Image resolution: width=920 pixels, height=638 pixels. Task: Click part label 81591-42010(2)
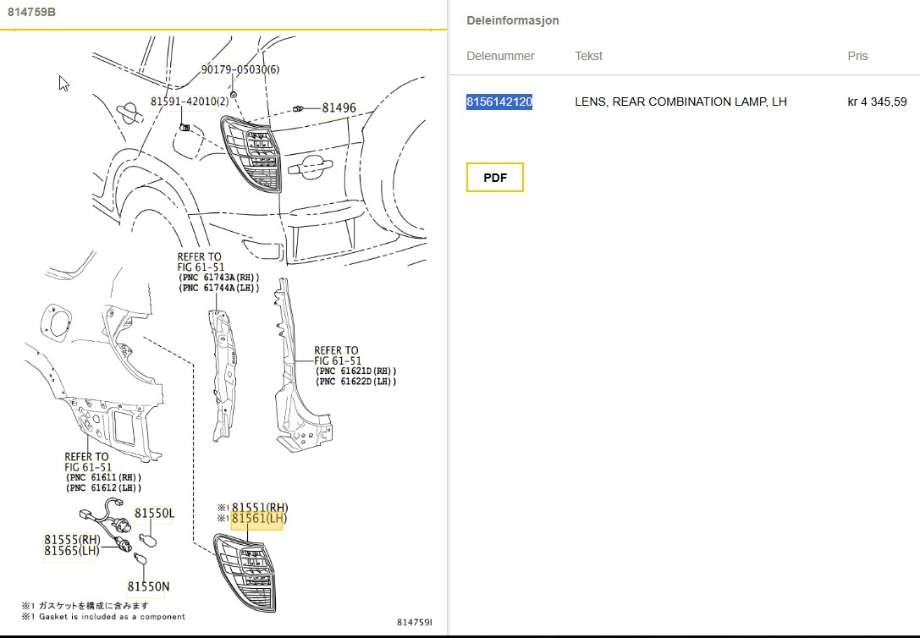190,101
